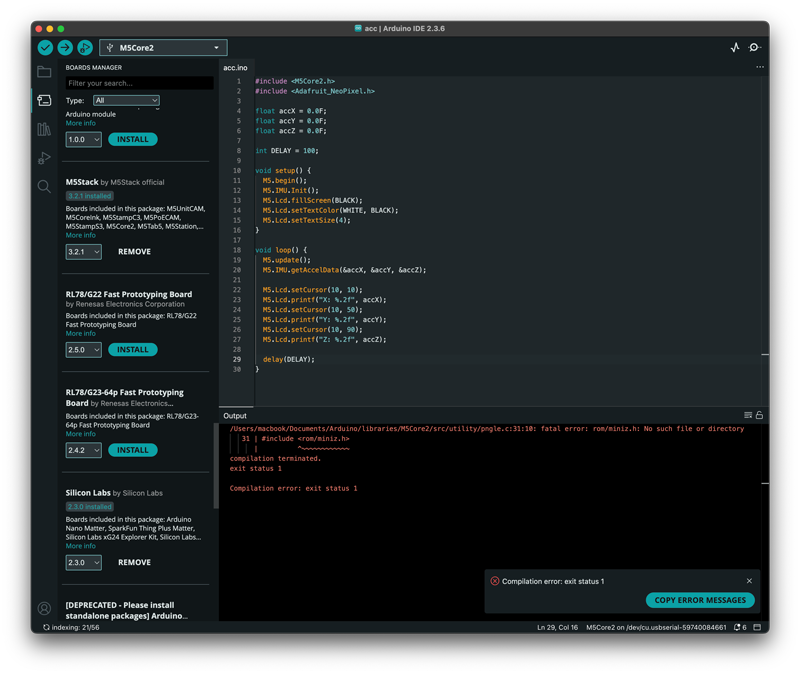800x674 pixels.
Task: Click the account profile icon
Action: [44, 608]
